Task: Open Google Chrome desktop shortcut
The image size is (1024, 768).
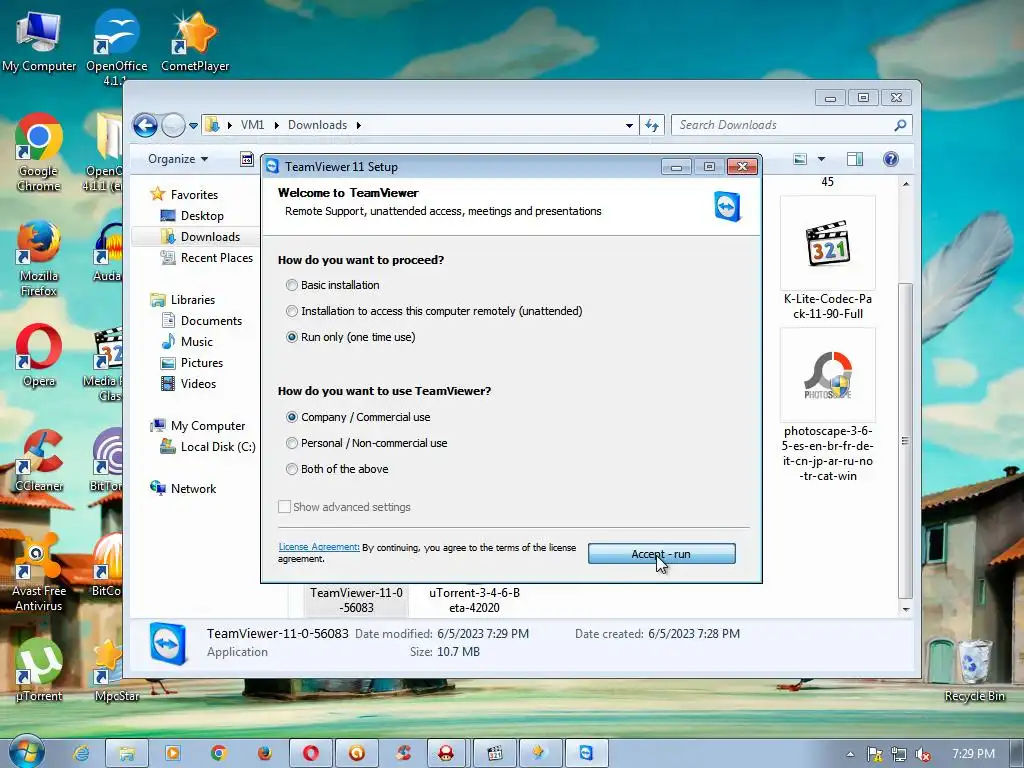Action: [39, 153]
